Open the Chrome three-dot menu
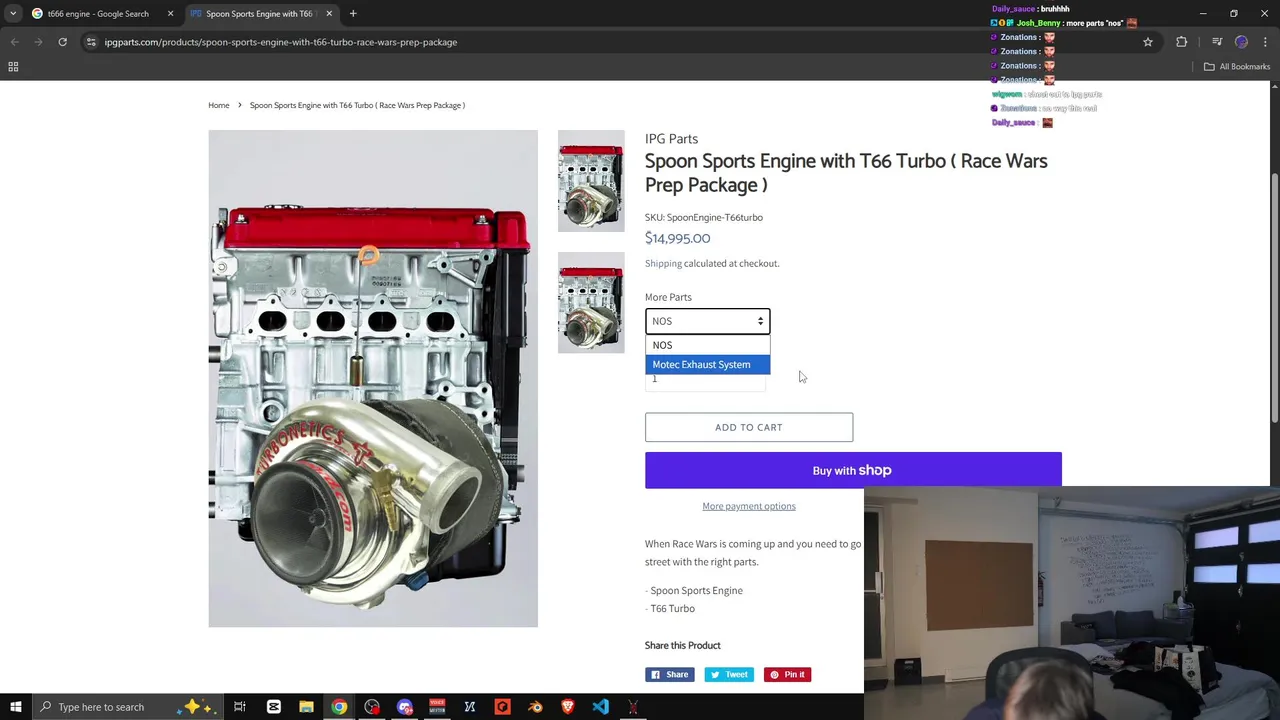This screenshot has width=1280, height=720. [x=1266, y=42]
